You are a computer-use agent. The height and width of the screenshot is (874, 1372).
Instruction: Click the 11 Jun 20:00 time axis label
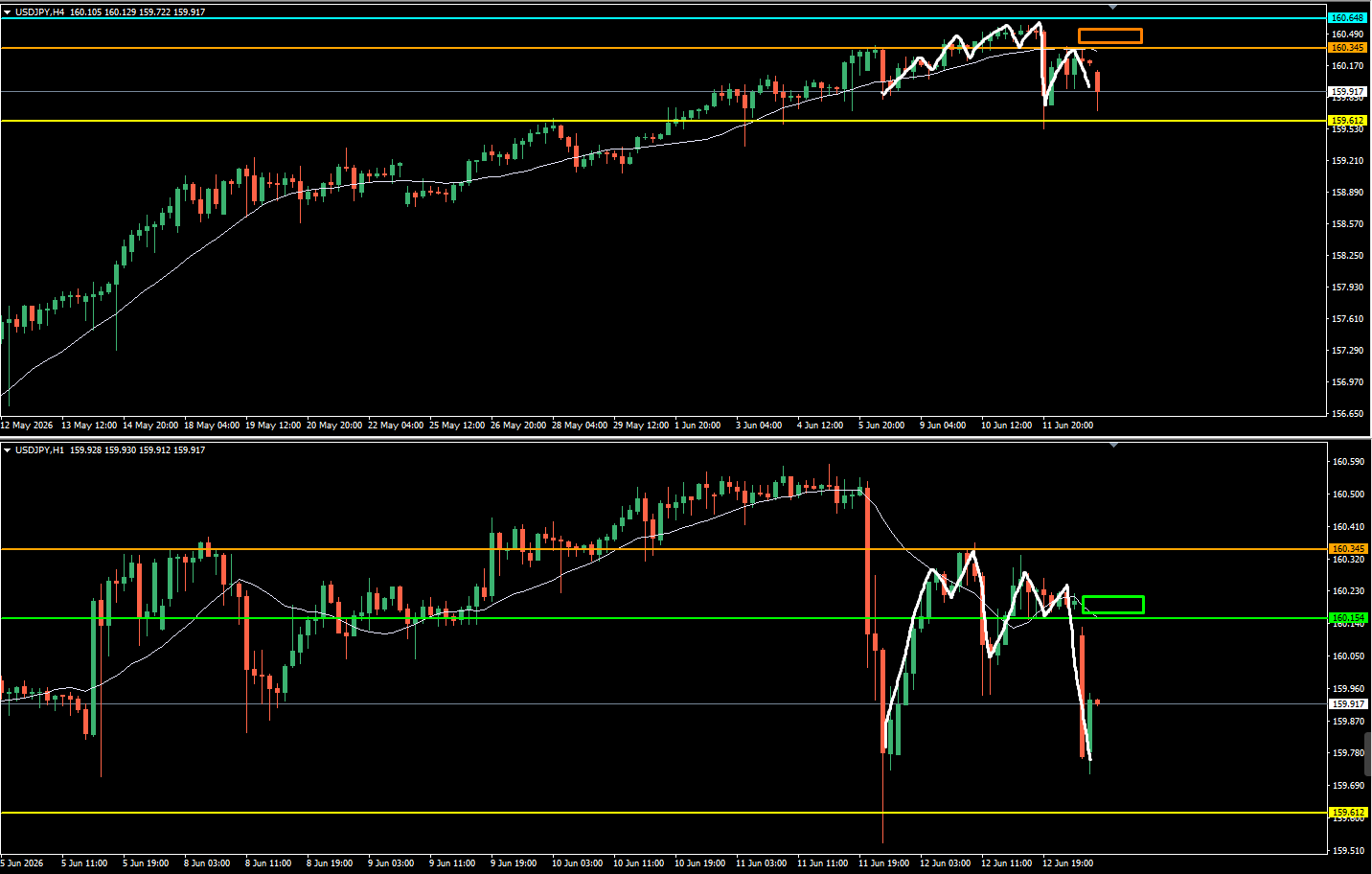pyautogui.click(x=1067, y=425)
